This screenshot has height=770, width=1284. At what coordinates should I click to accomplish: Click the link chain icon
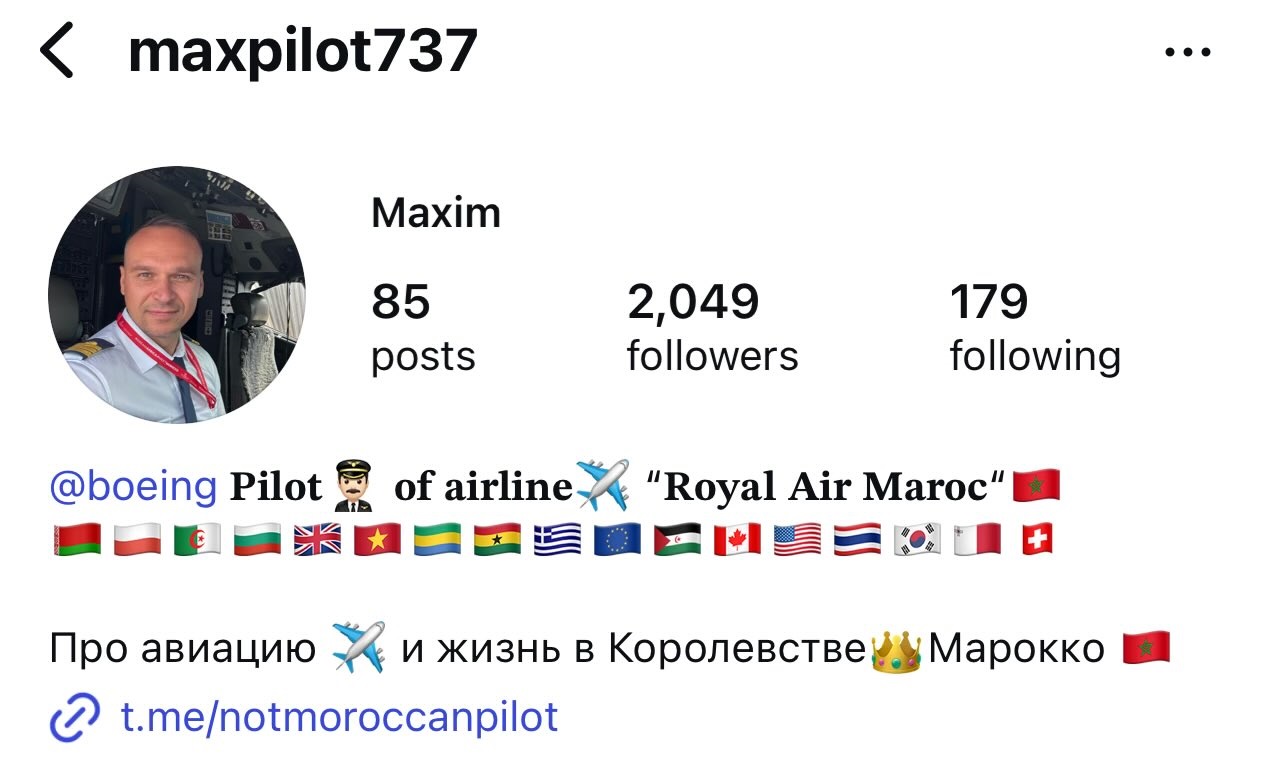tap(75, 718)
